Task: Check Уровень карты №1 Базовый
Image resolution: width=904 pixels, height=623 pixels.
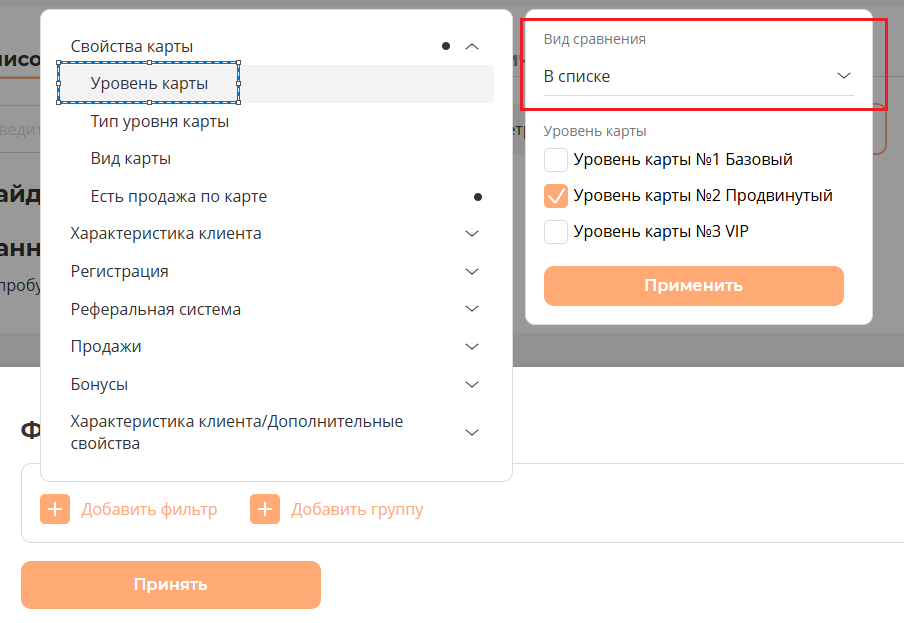Action: [556, 160]
